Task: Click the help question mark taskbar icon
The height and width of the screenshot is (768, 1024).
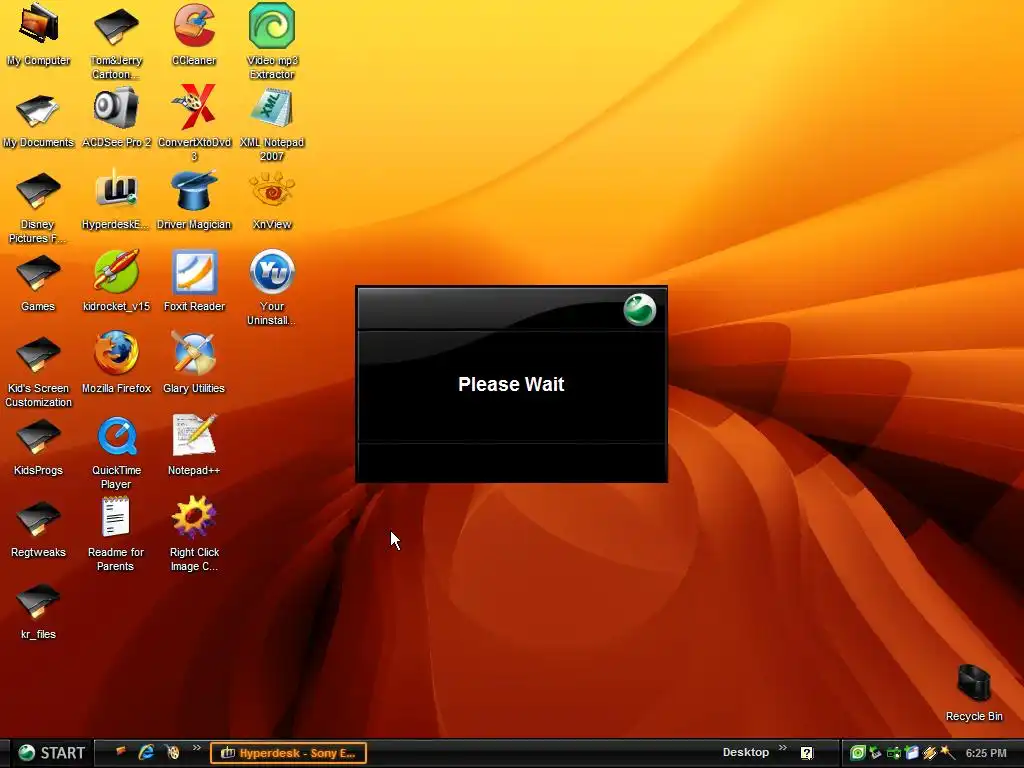Action: [x=807, y=753]
